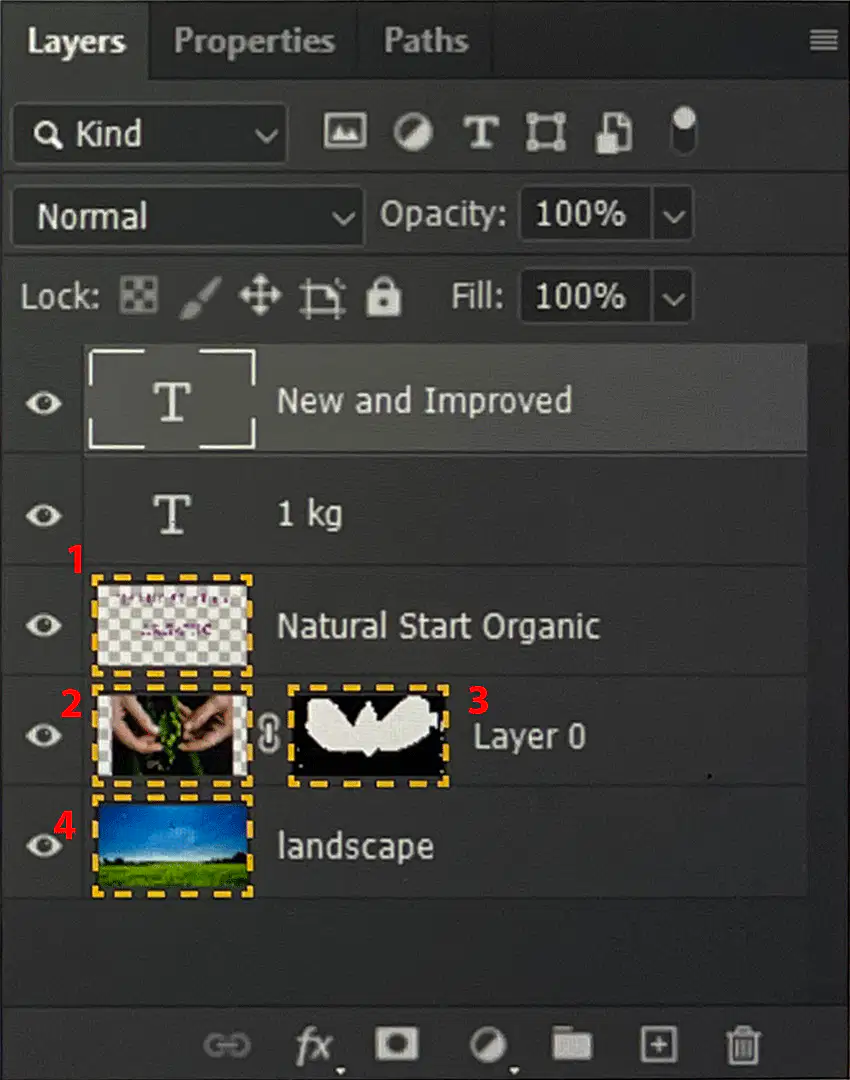850x1080 pixels.
Task: Filter for adjustment layers icon
Action: 413,132
